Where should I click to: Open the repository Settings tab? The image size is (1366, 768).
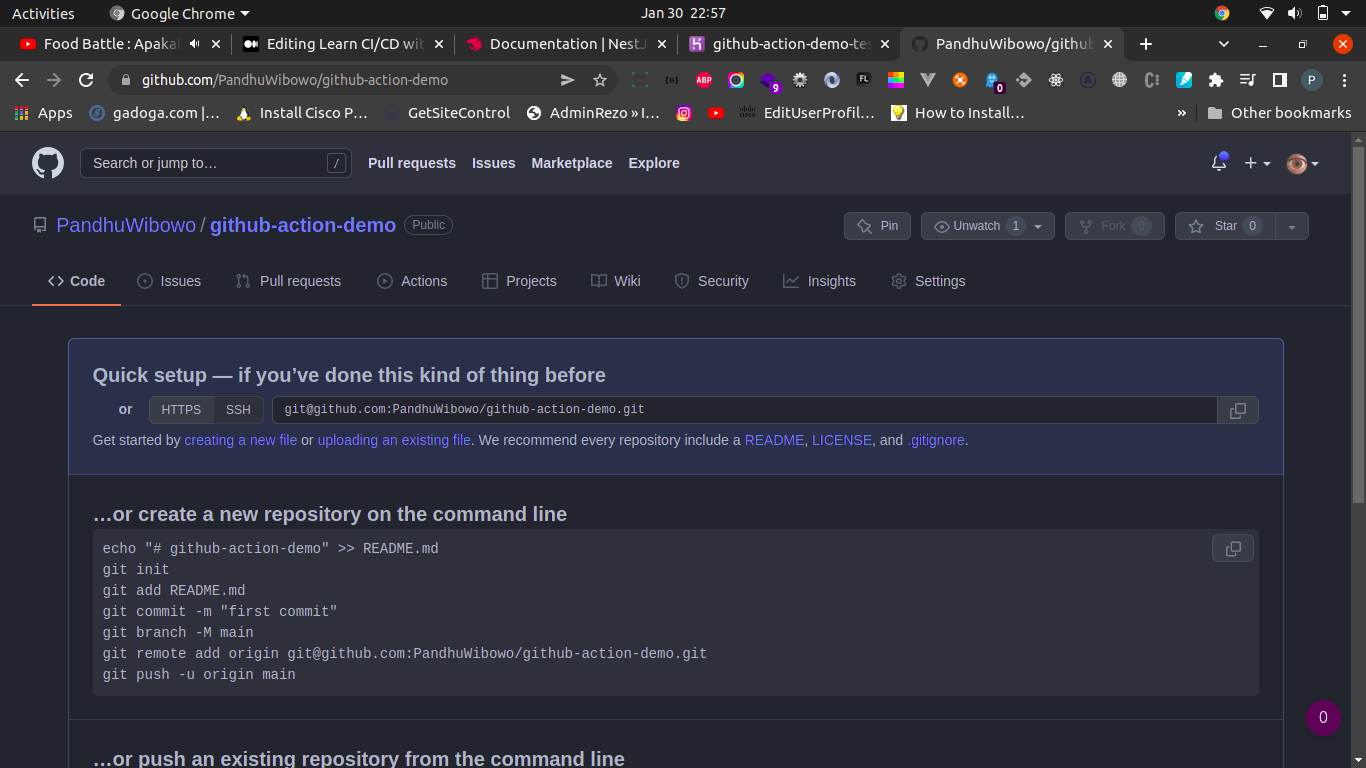pos(928,281)
